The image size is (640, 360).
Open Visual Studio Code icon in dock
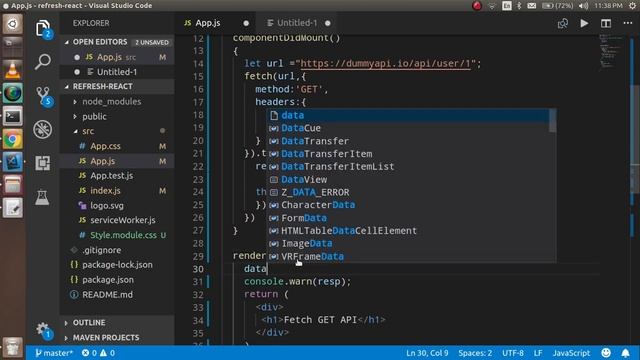pyautogui.click(x=13, y=162)
